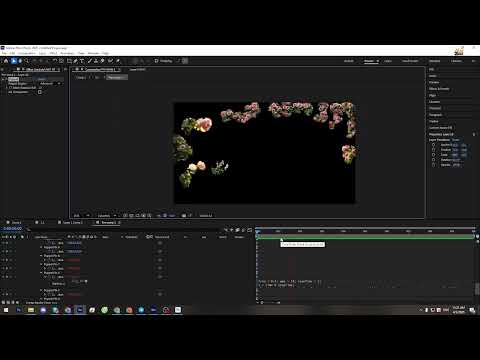The image size is (480, 360).
Task: Toggle the Opacity stopwatch in Properties
Action: 433,165
